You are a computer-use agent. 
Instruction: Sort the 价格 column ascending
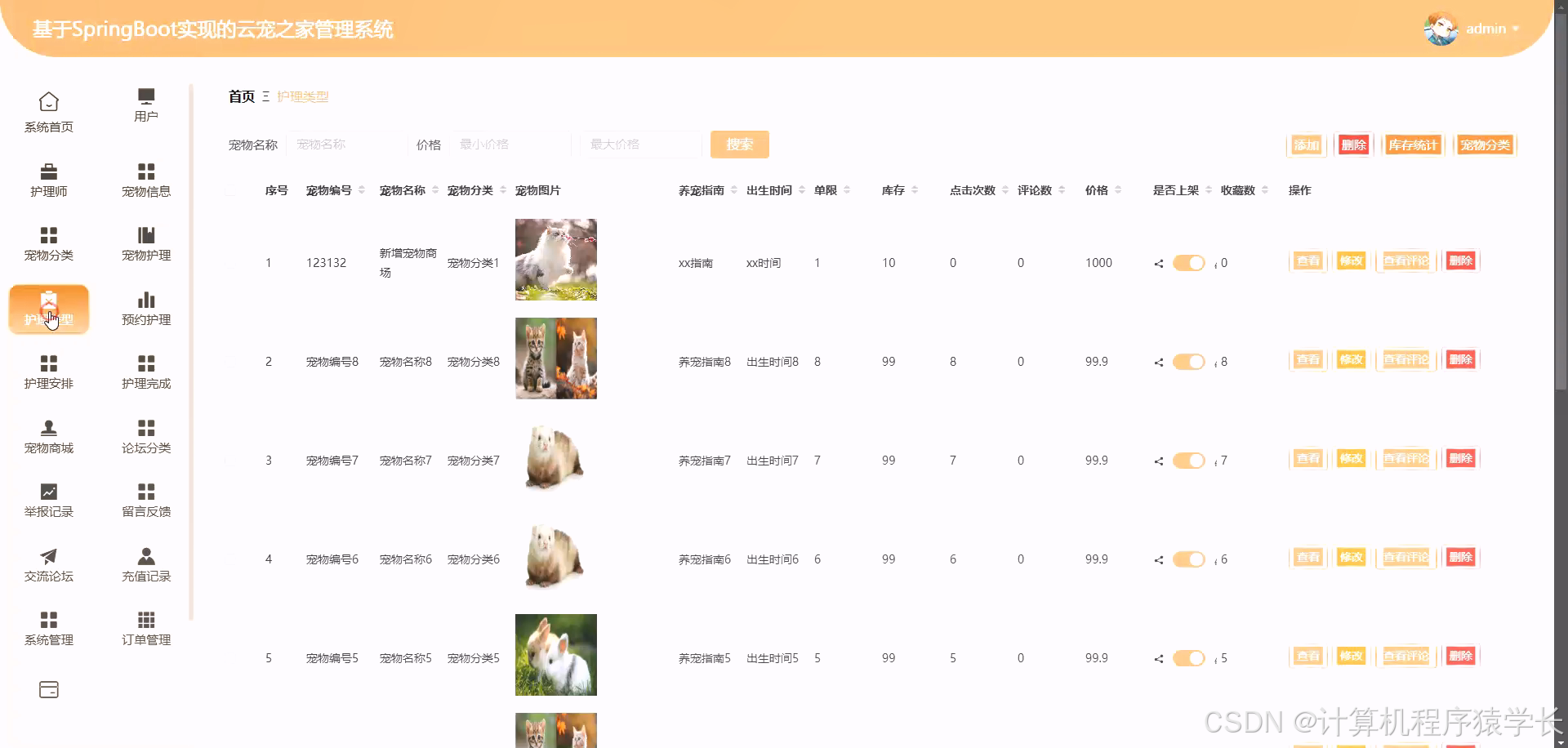(x=1119, y=186)
